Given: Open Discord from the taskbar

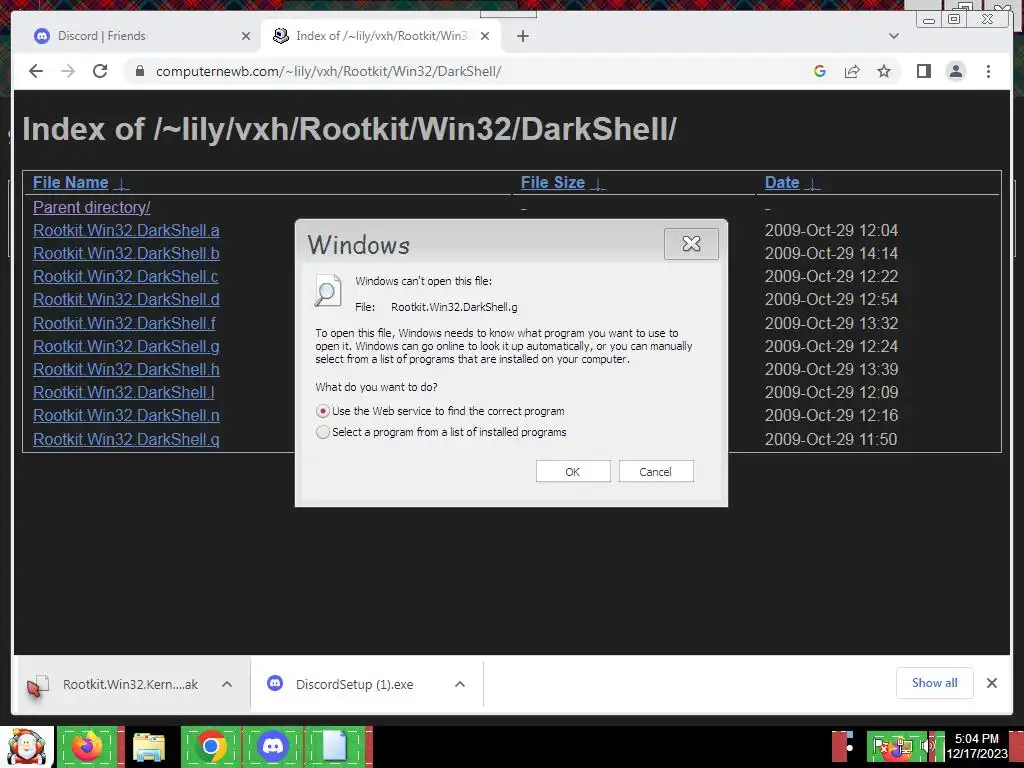Looking at the screenshot, I should [x=272, y=746].
